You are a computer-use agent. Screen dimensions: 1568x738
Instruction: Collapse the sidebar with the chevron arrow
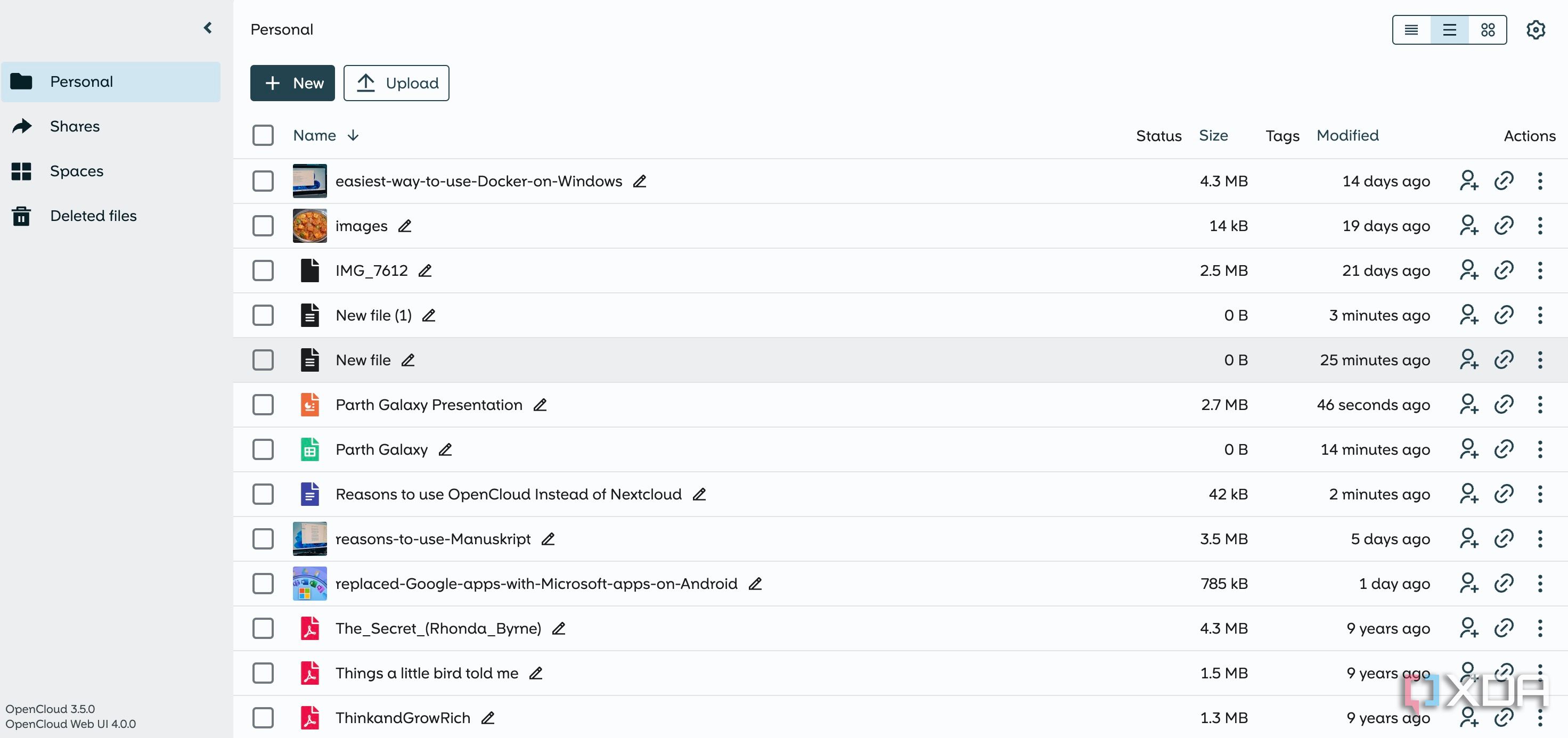[208, 28]
